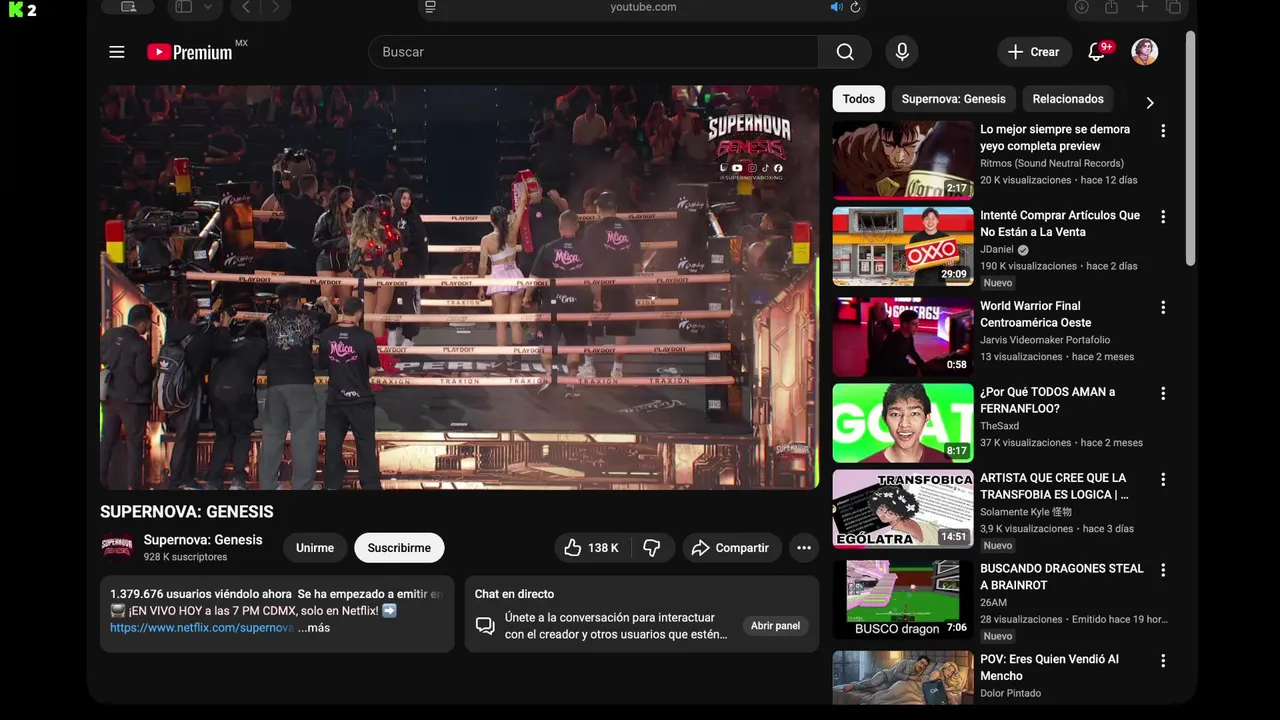Viewport: 1280px width, 720px height.
Task: Open 'Jarvis Videomaker Portafolio' channel name
Action: (1045, 340)
